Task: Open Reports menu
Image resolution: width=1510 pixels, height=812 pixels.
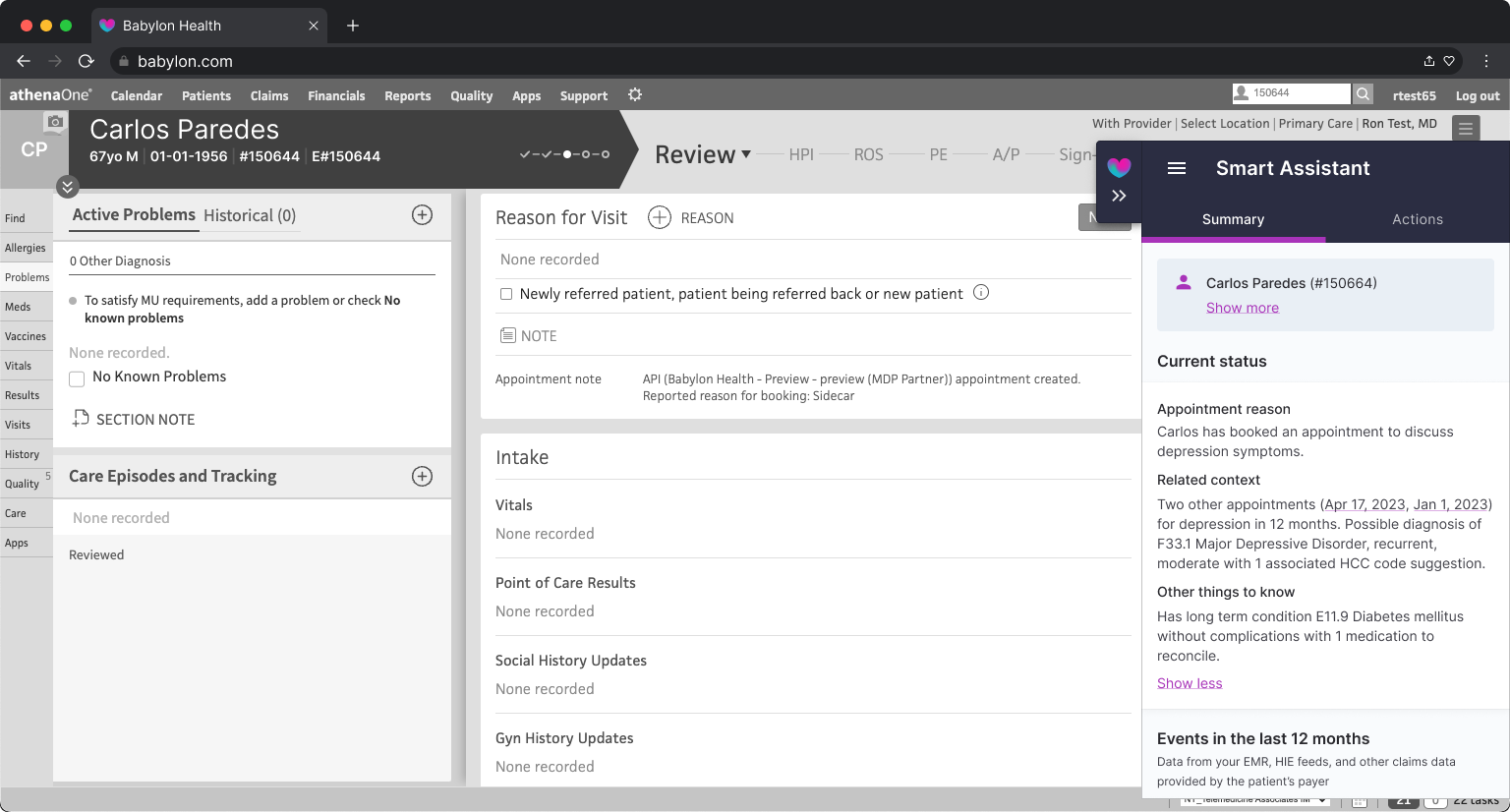Action: click(408, 95)
